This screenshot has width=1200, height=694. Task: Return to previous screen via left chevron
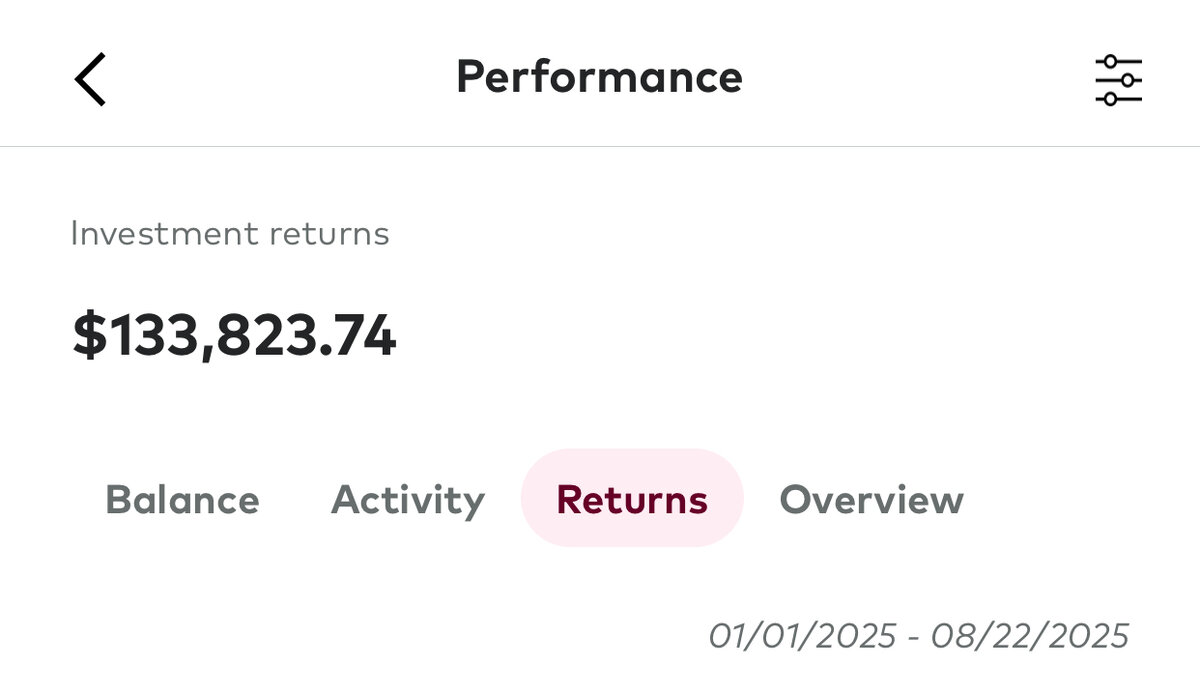pos(90,80)
